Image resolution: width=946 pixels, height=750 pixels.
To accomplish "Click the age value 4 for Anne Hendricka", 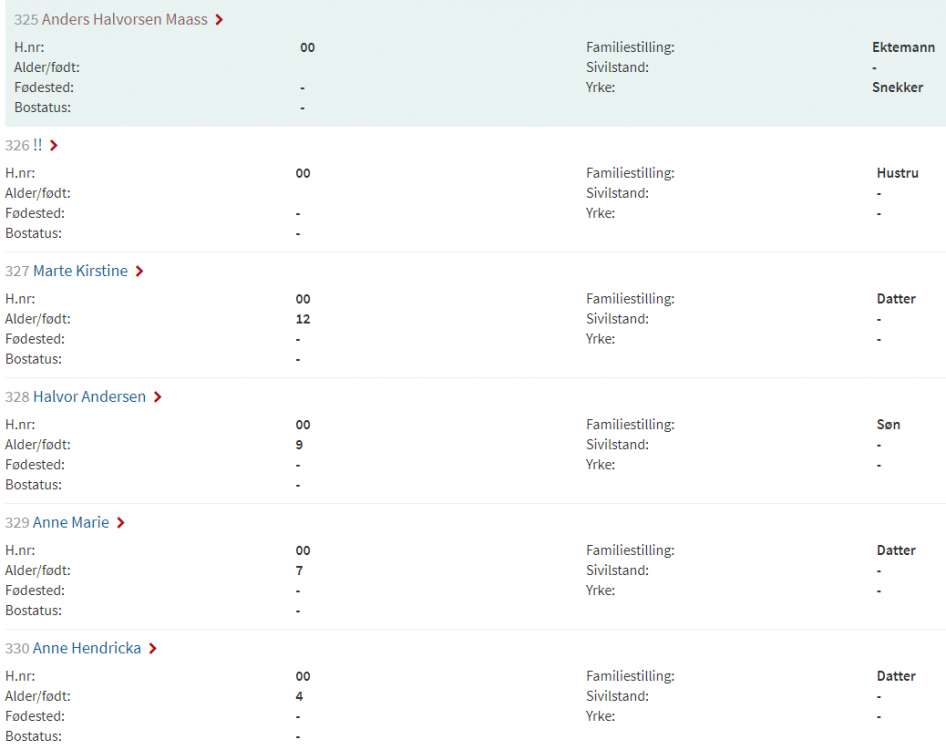I will click(x=299, y=697).
